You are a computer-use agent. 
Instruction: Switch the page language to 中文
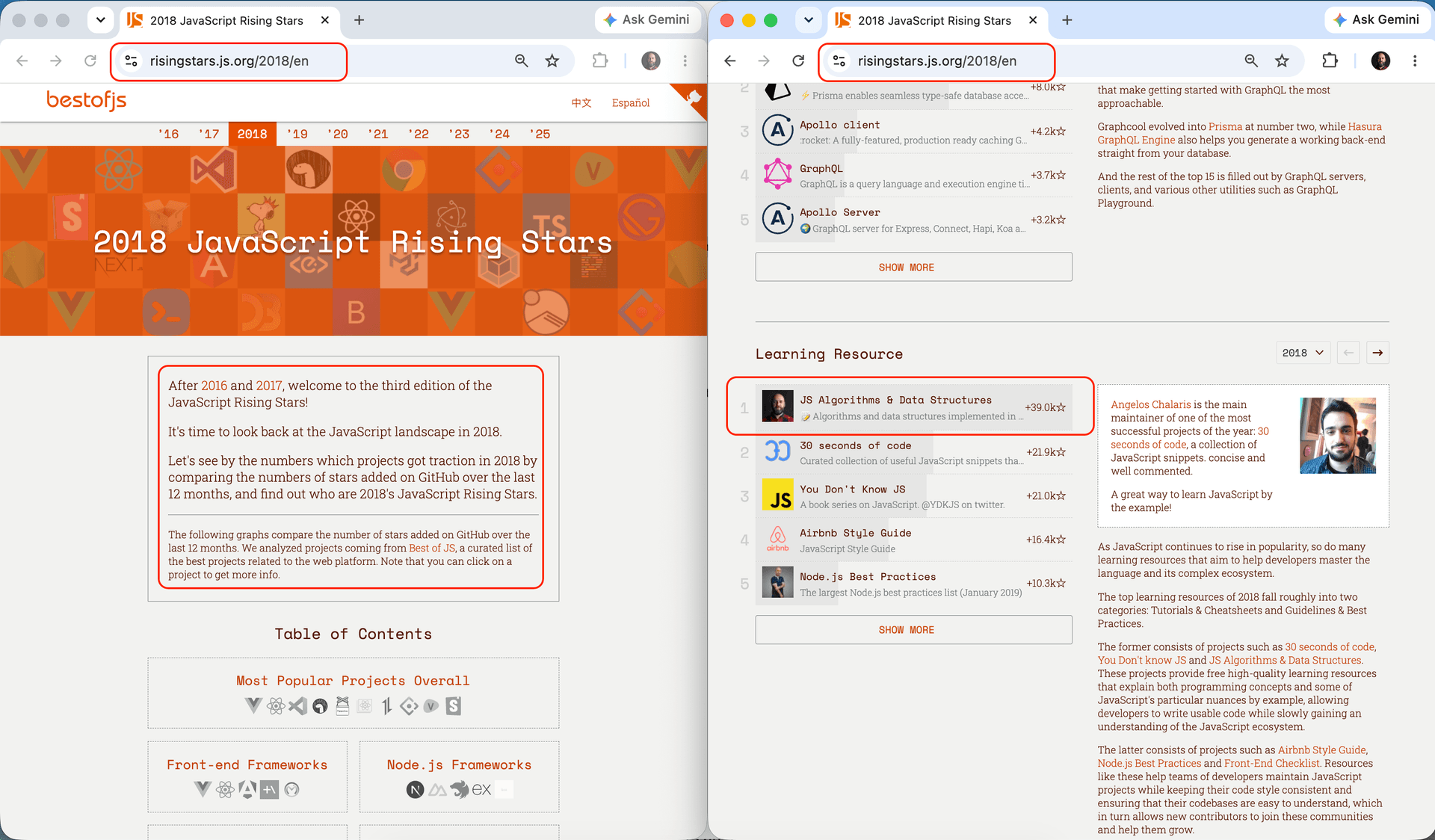tap(581, 103)
